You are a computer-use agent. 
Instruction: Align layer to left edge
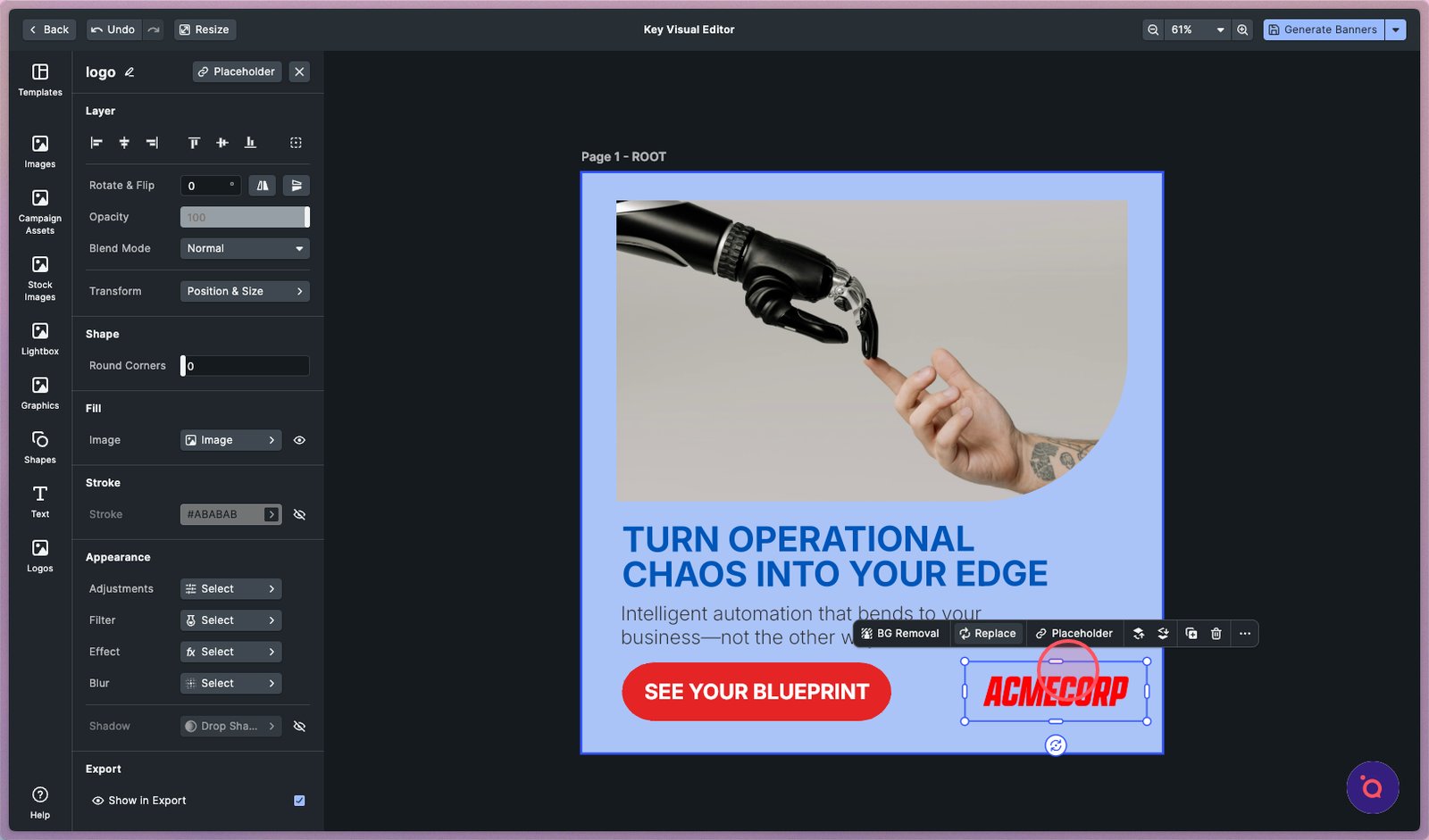[x=96, y=143]
